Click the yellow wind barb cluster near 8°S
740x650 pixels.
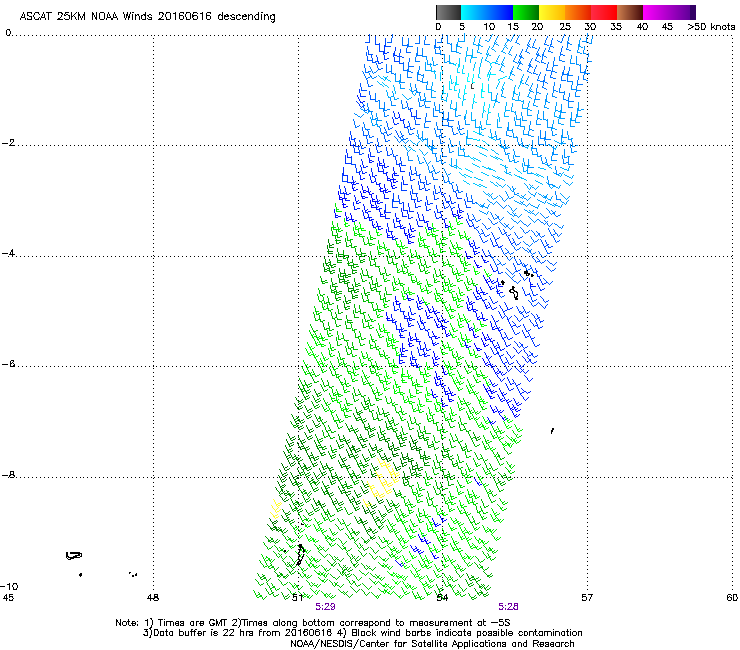tap(384, 480)
